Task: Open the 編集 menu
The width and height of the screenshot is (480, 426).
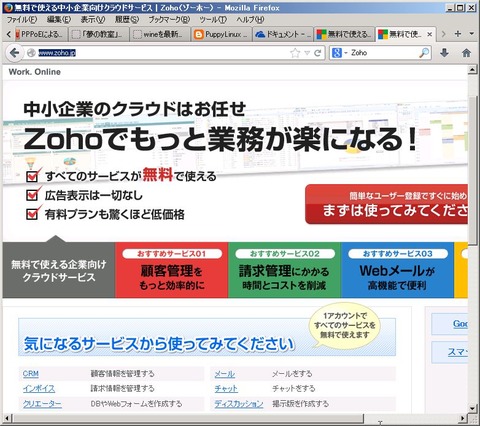Action: click(x=59, y=20)
